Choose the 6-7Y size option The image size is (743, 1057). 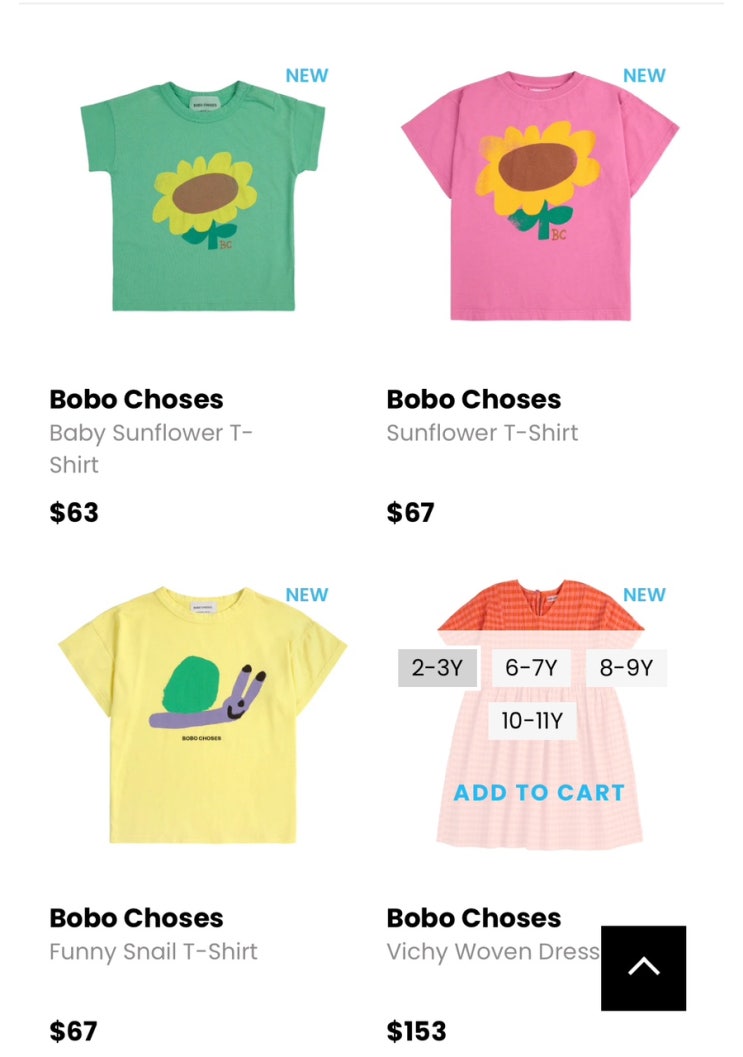531,668
